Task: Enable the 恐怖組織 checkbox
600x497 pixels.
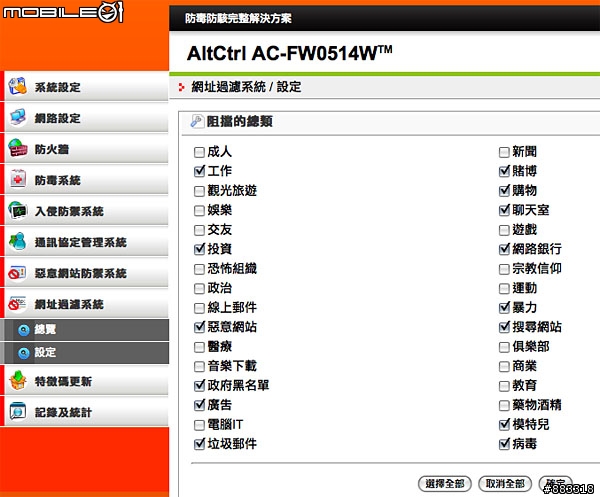Action: 199,269
